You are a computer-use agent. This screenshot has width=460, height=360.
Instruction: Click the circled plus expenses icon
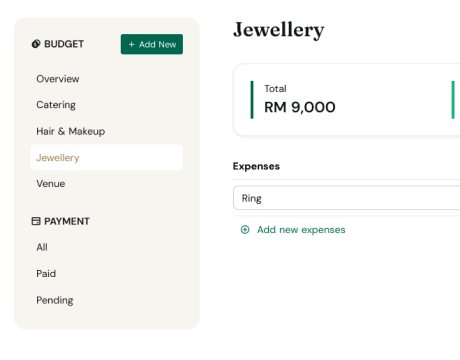point(245,230)
